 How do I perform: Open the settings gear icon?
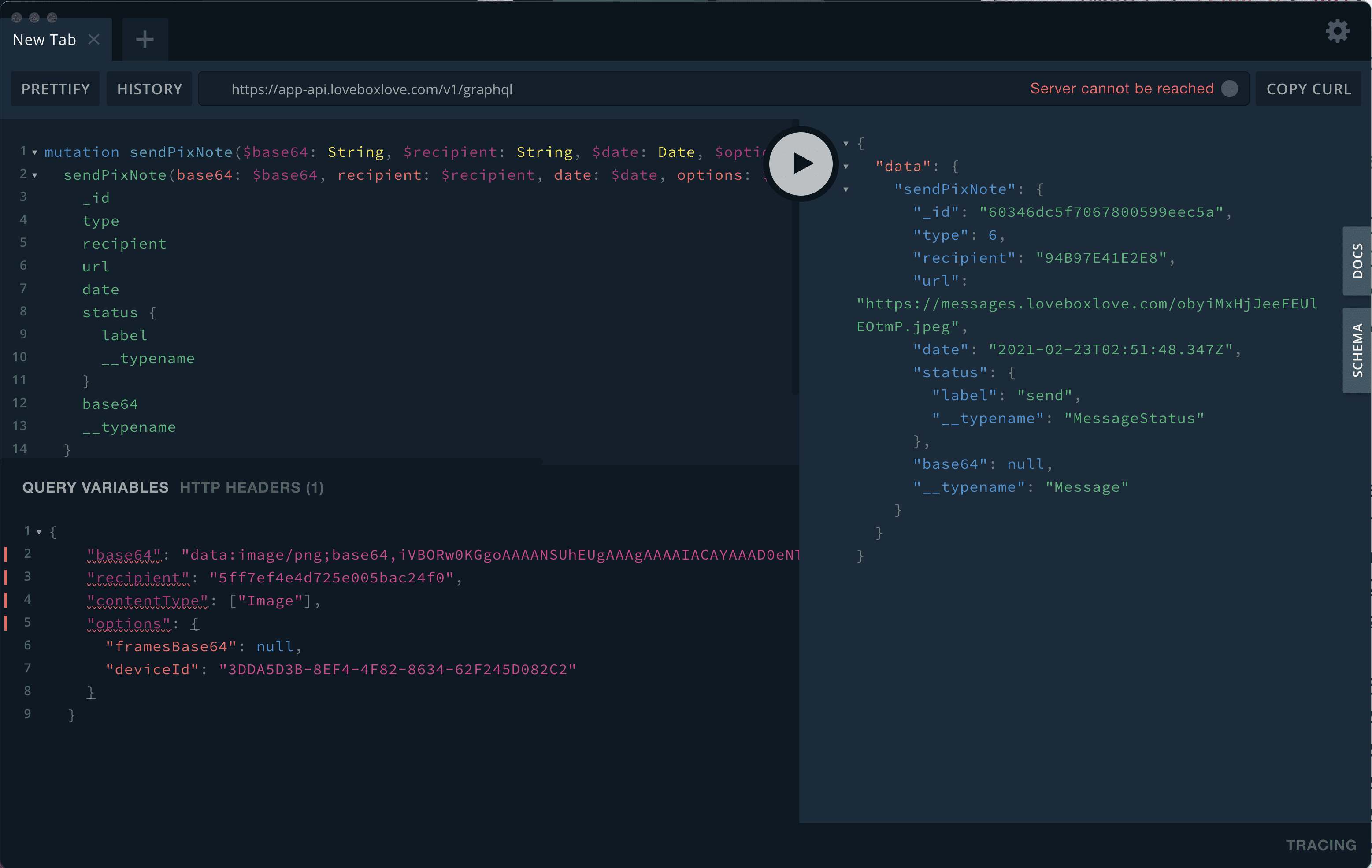1337,31
